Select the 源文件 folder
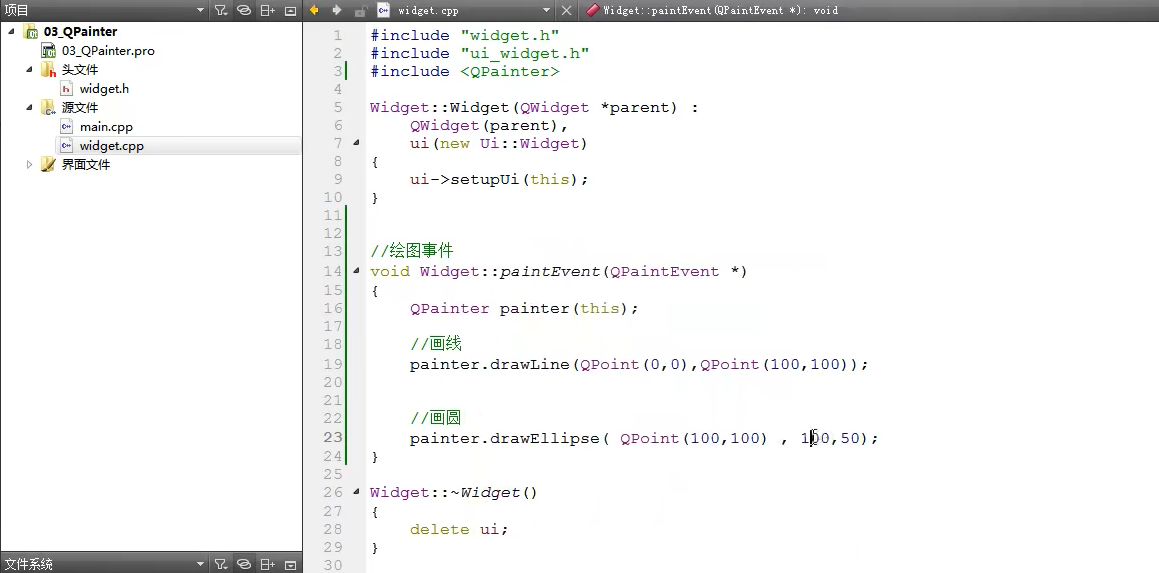1159x573 pixels. pos(80,107)
